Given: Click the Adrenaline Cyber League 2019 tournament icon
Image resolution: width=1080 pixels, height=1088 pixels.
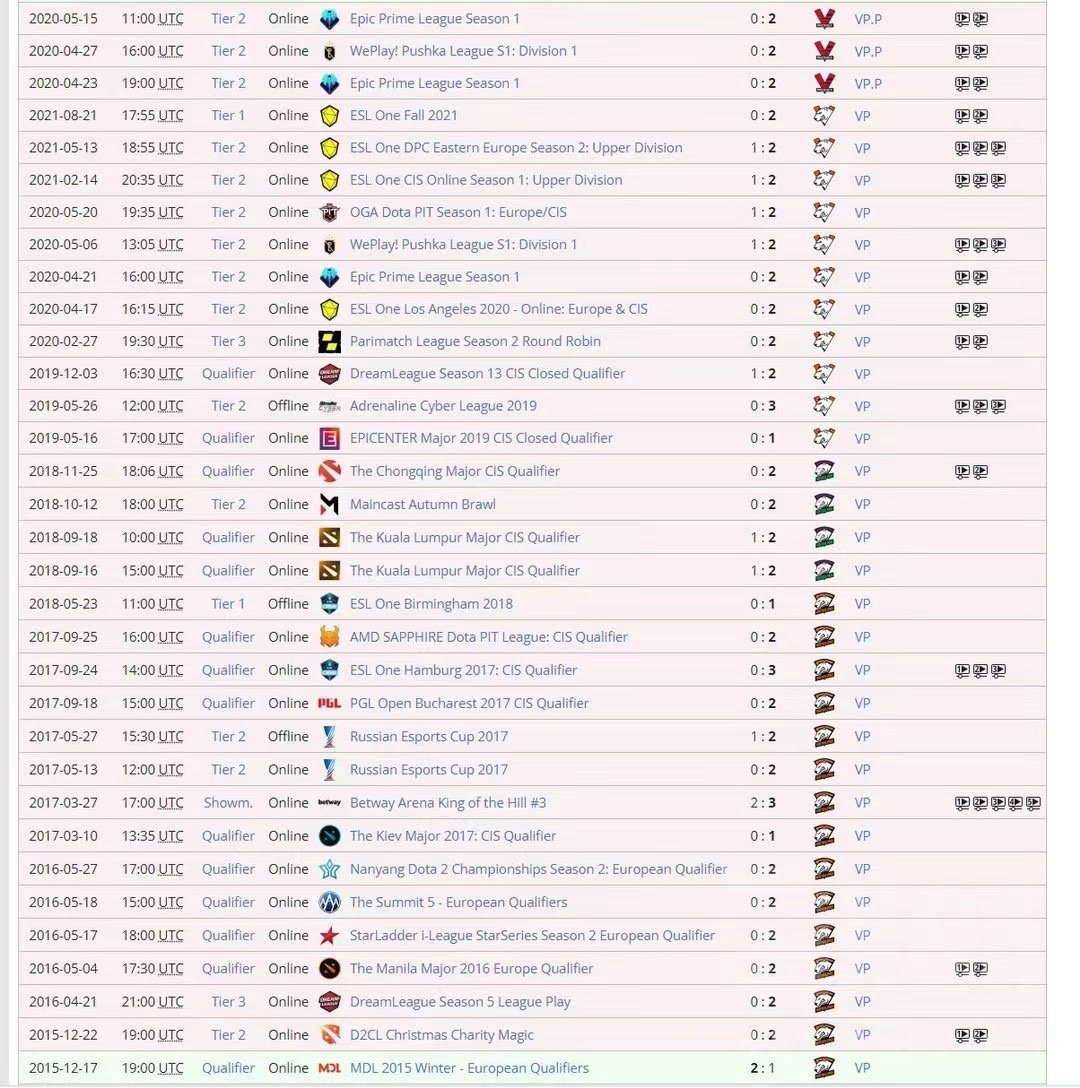Looking at the screenshot, I should coord(331,406).
